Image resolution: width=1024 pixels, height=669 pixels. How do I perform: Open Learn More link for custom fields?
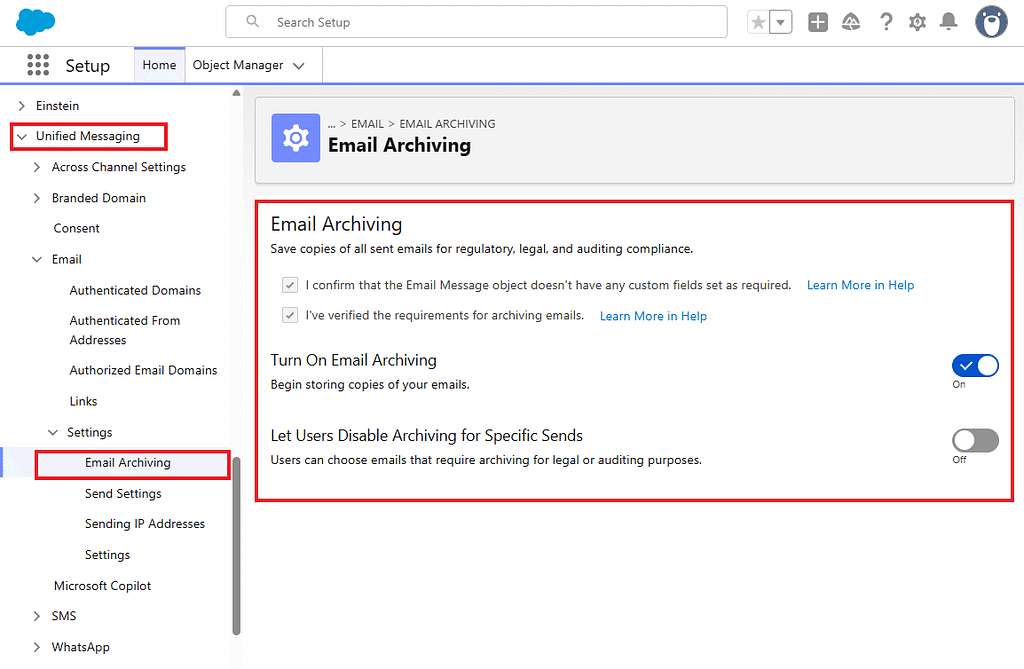coord(860,286)
